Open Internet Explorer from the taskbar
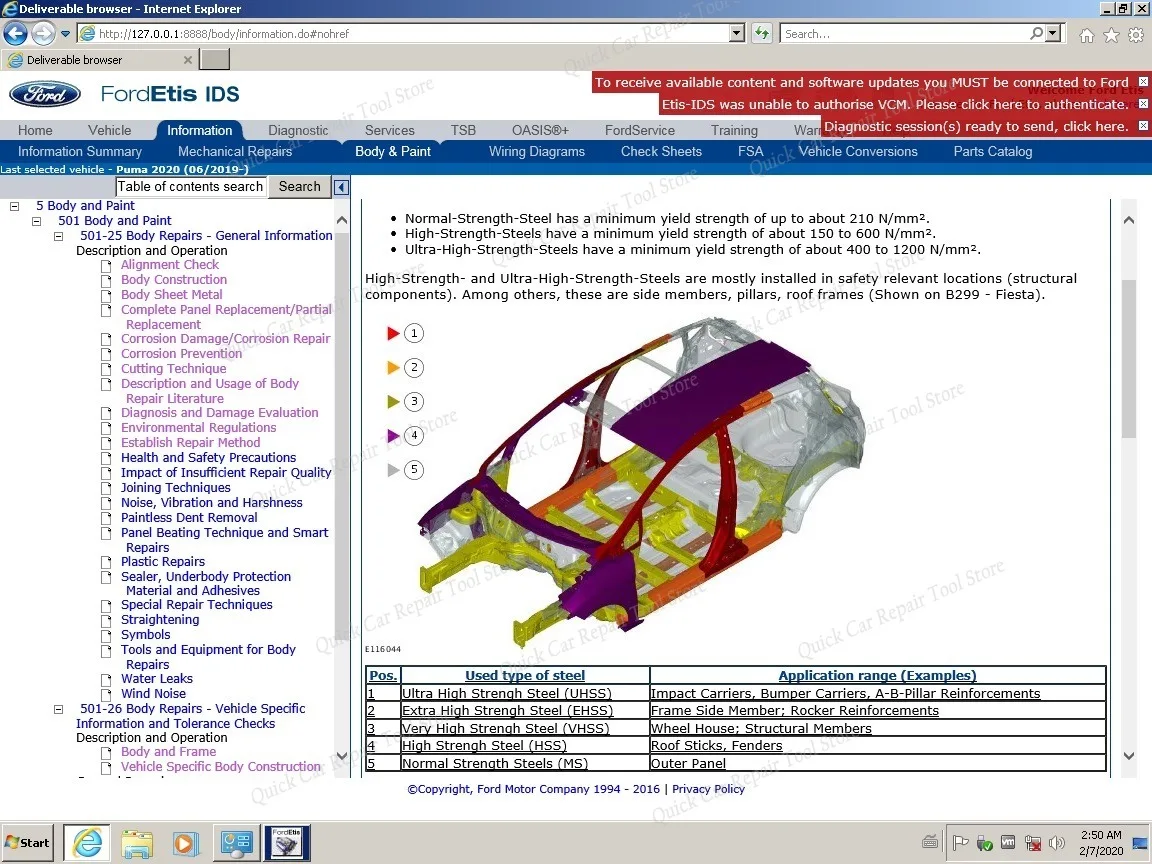 [x=86, y=843]
